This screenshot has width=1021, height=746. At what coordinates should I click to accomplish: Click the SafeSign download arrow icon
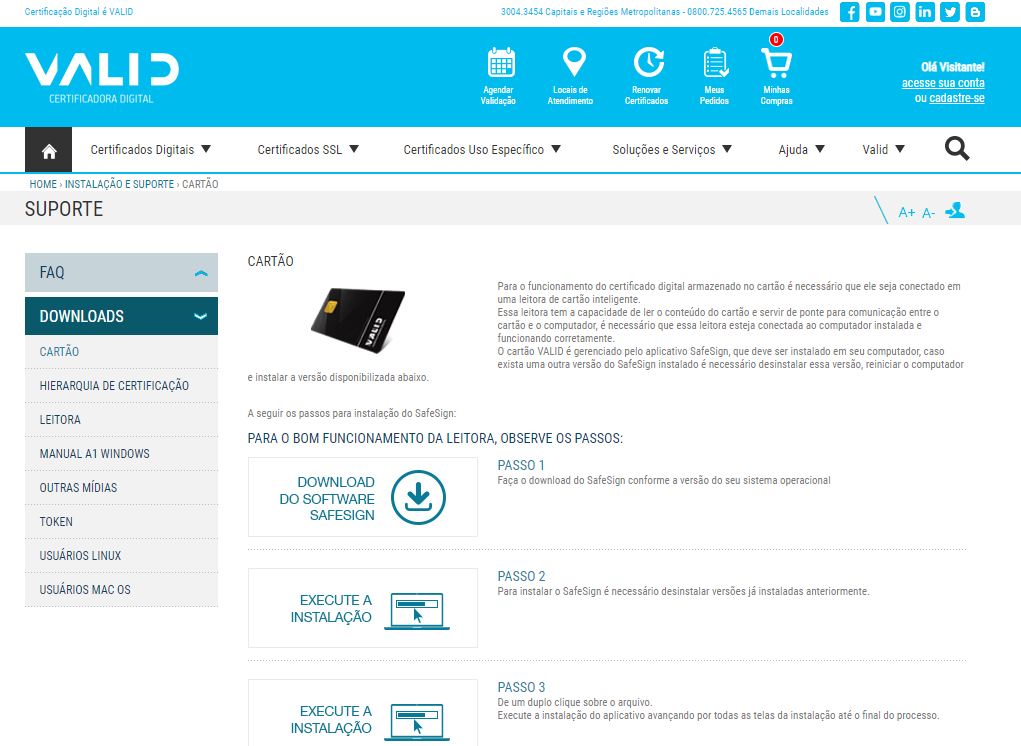coord(418,497)
